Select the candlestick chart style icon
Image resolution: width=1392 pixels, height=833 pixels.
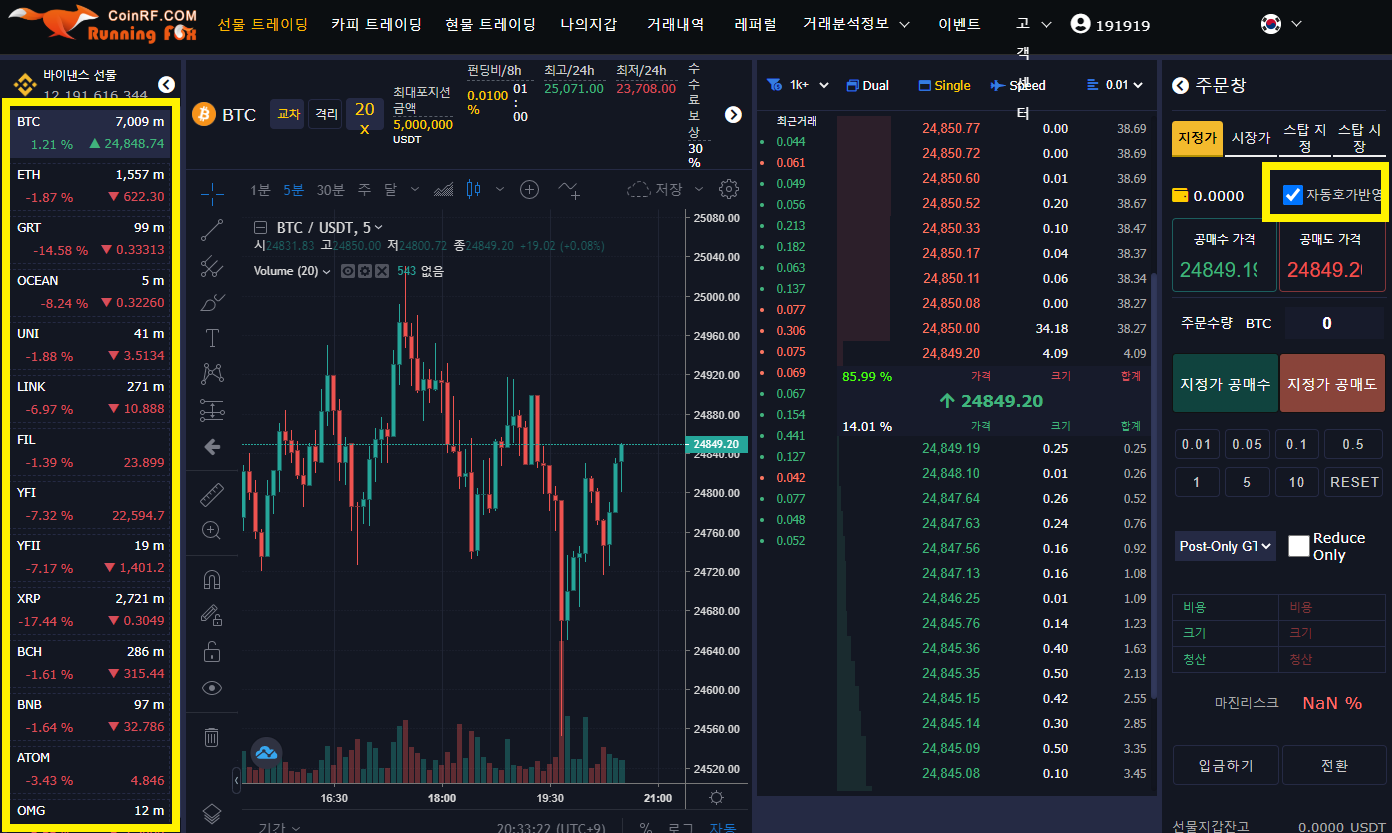[474, 189]
